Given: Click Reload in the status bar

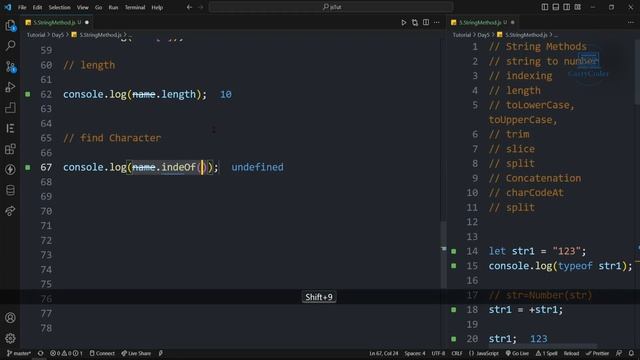Looking at the screenshot, I should [571, 353].
